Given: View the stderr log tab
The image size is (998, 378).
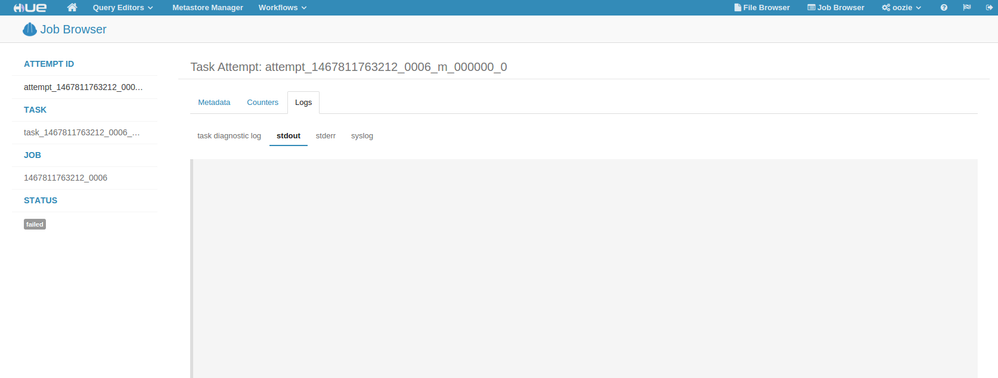Looking at the screenshot, I should 326,136.
